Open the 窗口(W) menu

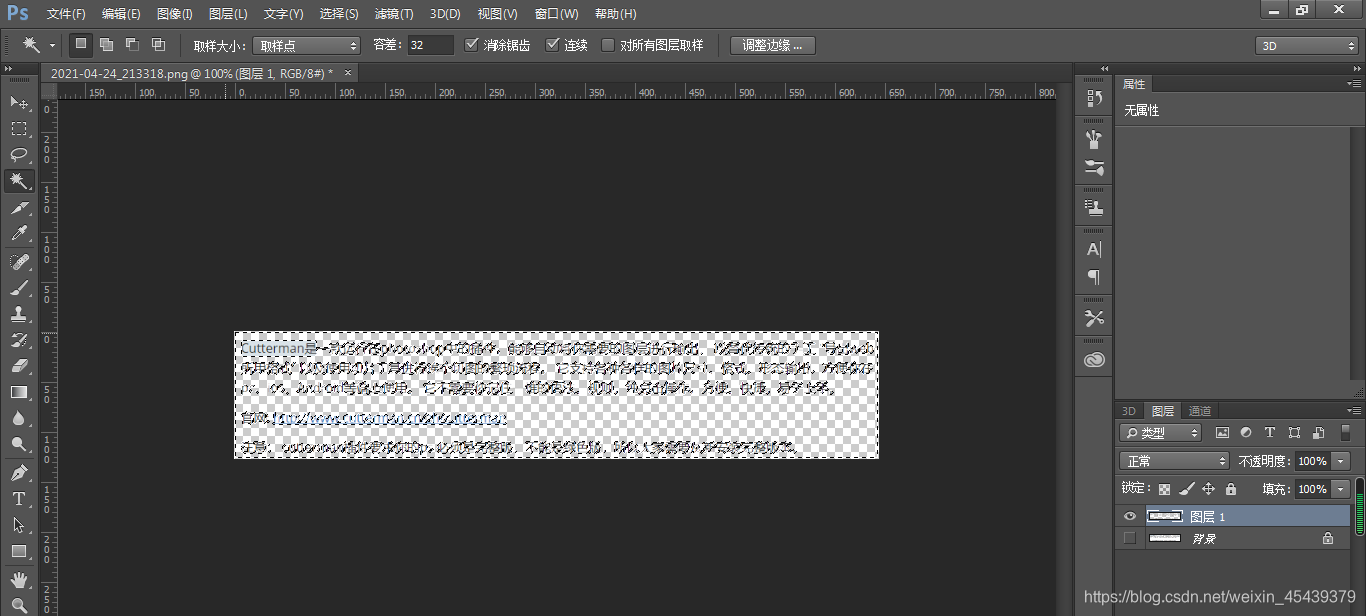coord(556,14)
